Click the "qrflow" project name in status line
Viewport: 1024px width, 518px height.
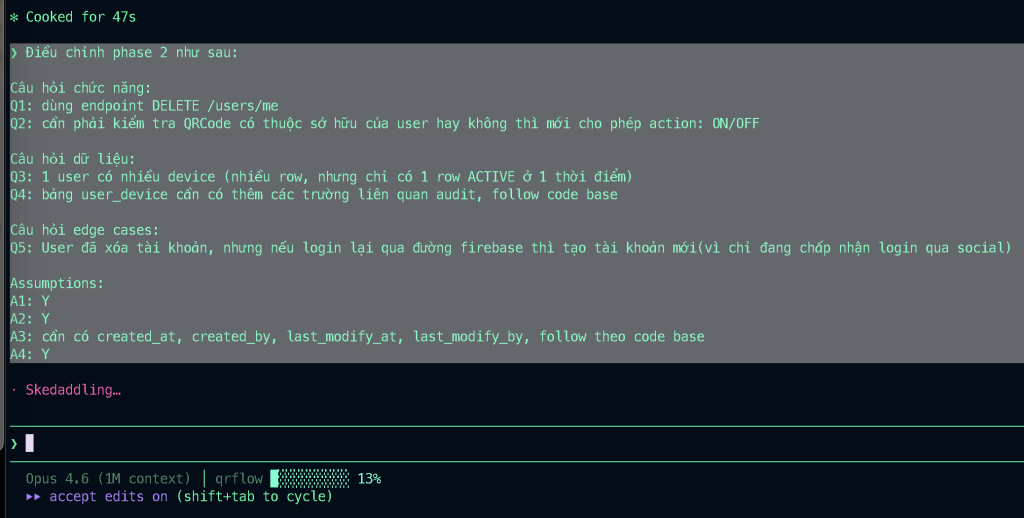[x=238, y=479]
